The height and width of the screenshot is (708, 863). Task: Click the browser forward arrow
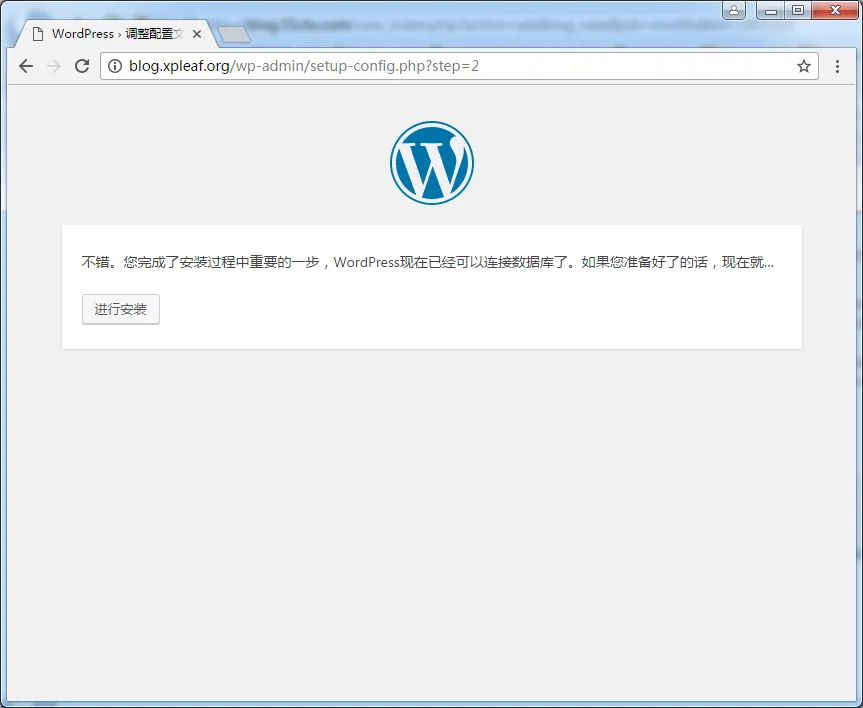click(54, 66)
